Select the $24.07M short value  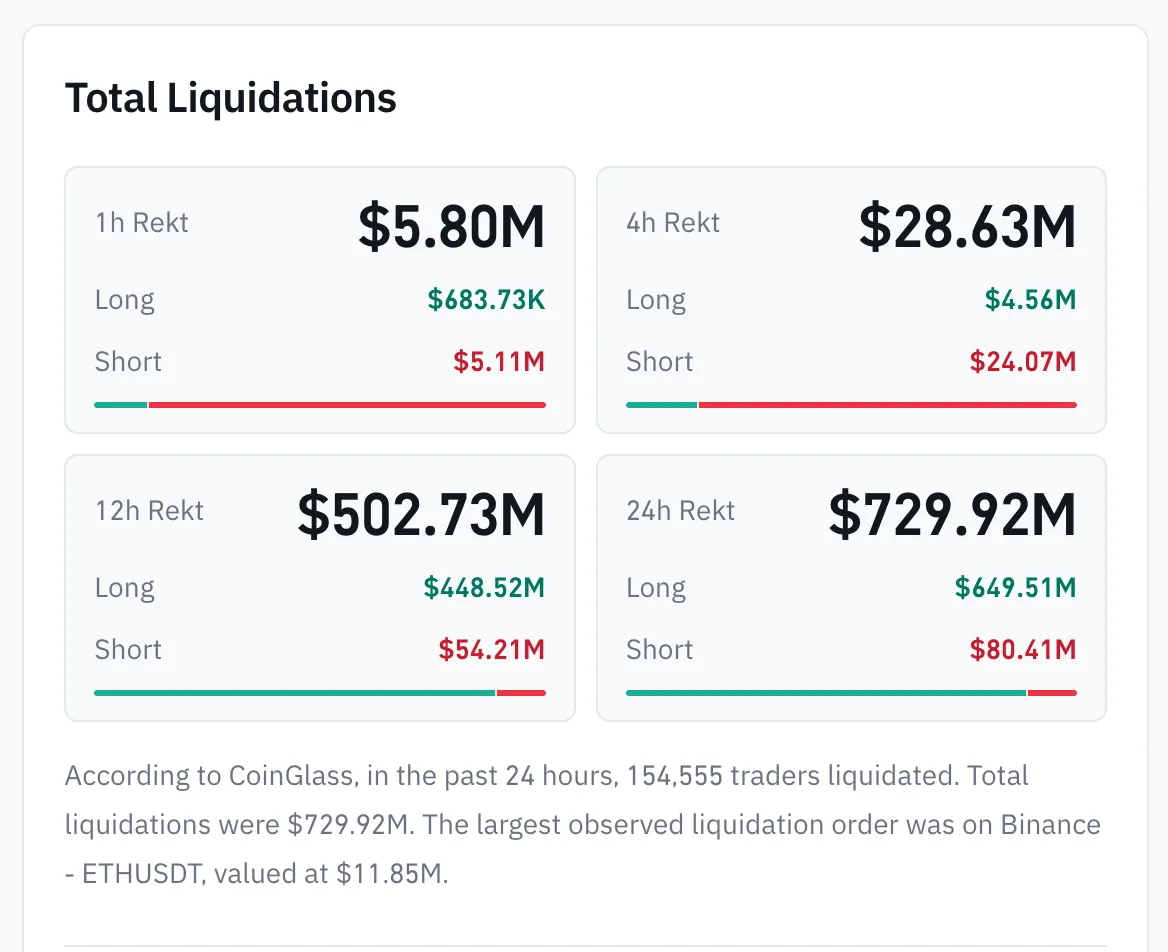click(x=1023, y=362)
